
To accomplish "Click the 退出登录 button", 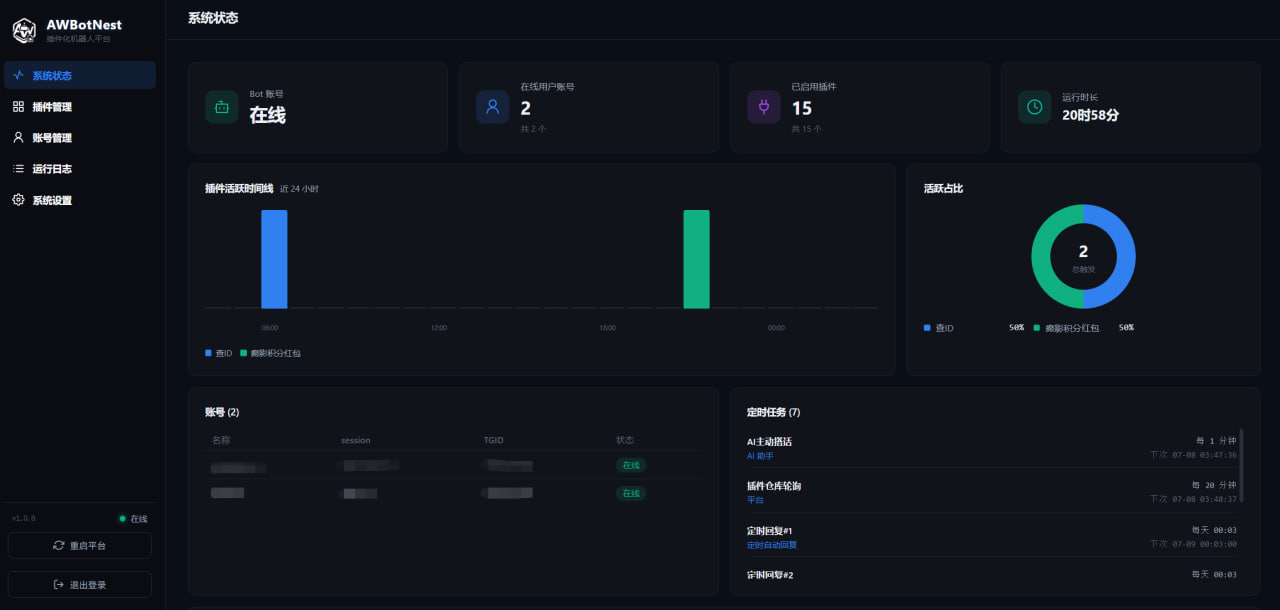I will pyautogui.click(x=80, y=584).
